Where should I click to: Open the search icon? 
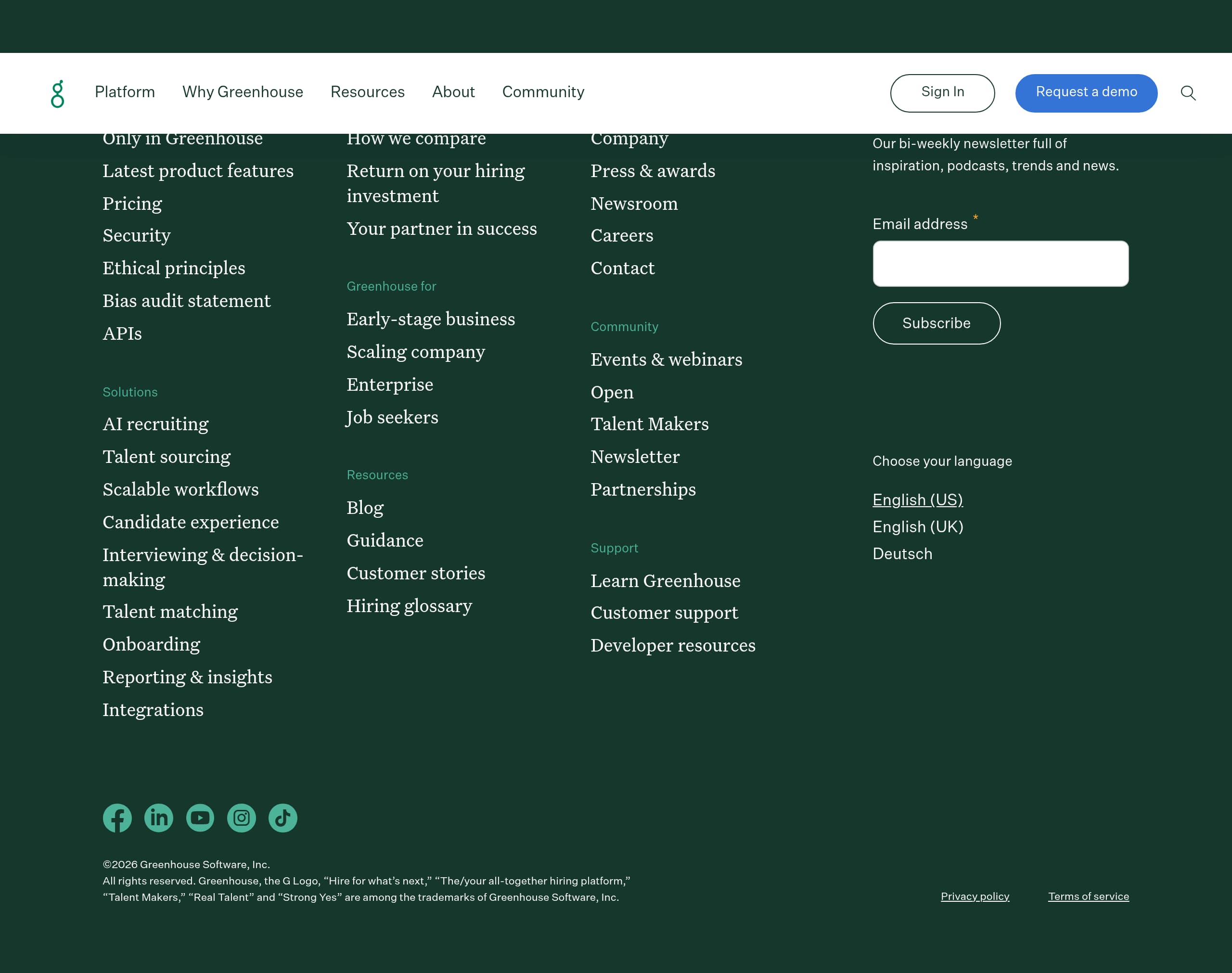tap(1188, 93)
